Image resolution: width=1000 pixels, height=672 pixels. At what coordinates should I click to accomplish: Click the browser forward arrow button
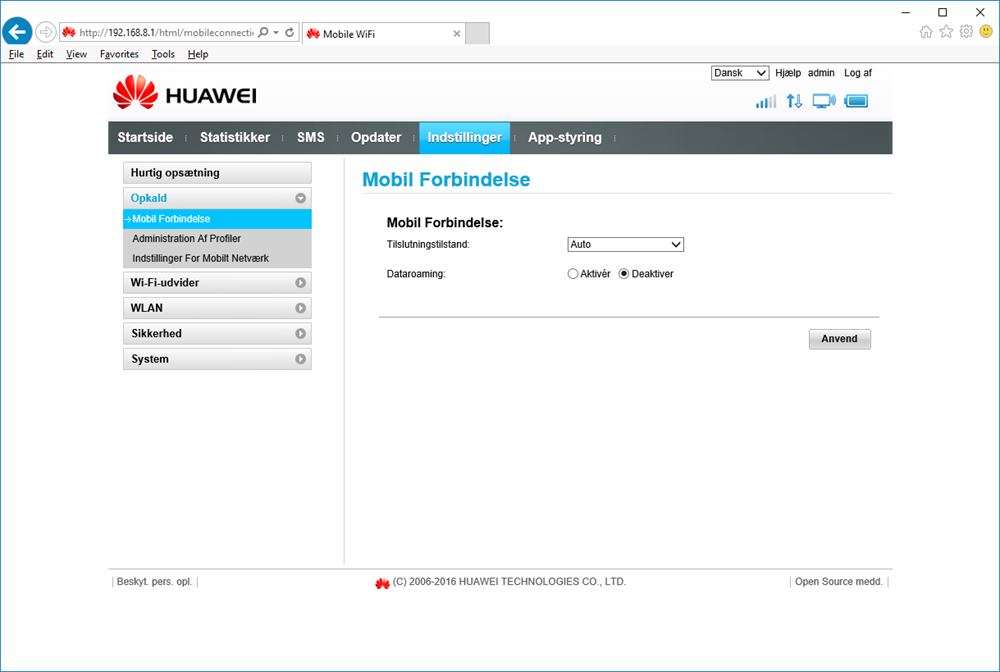pyautogui.click(x=45, y=31)
